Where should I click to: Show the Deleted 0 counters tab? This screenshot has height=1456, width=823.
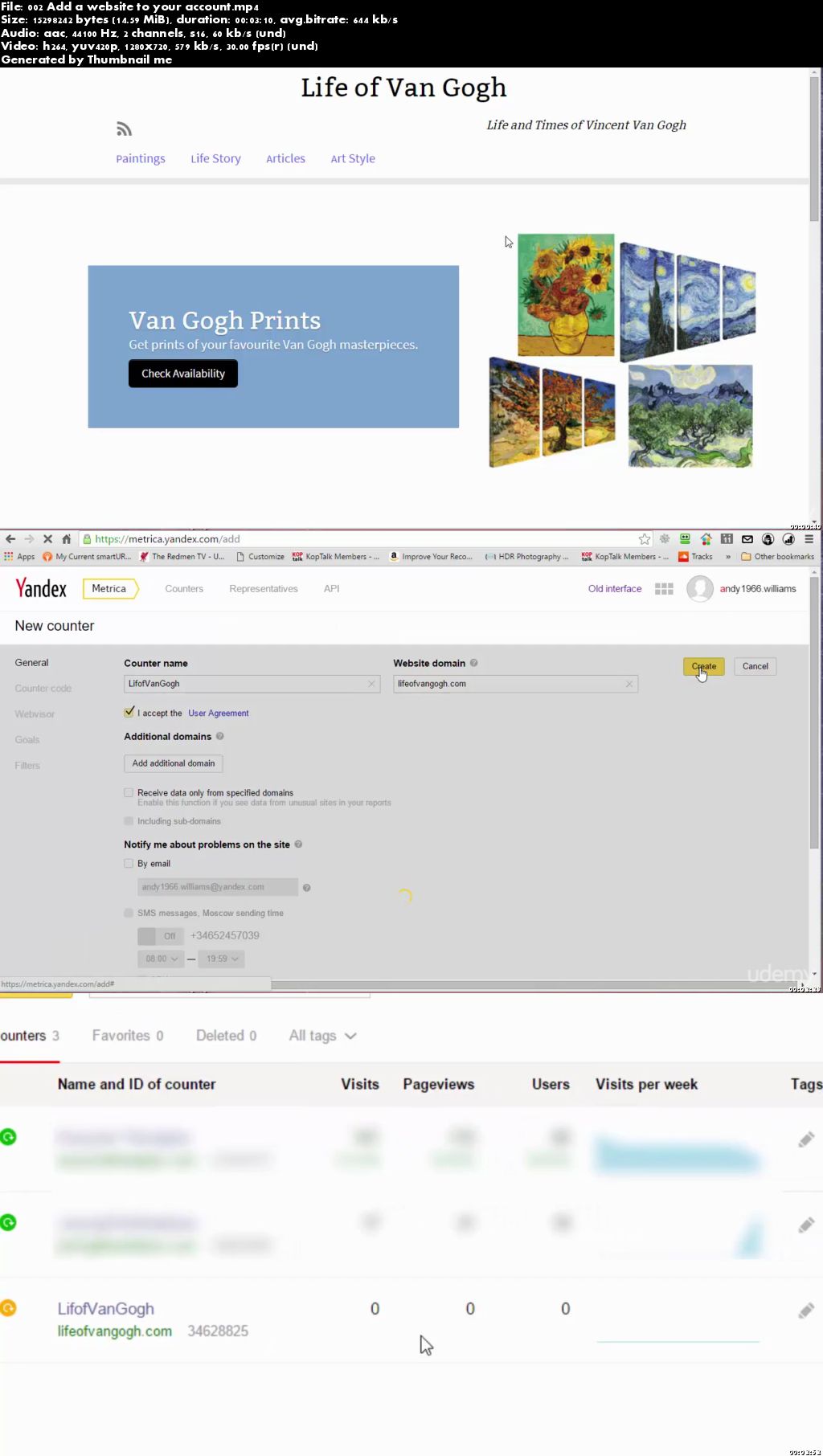coord(227,1036)
